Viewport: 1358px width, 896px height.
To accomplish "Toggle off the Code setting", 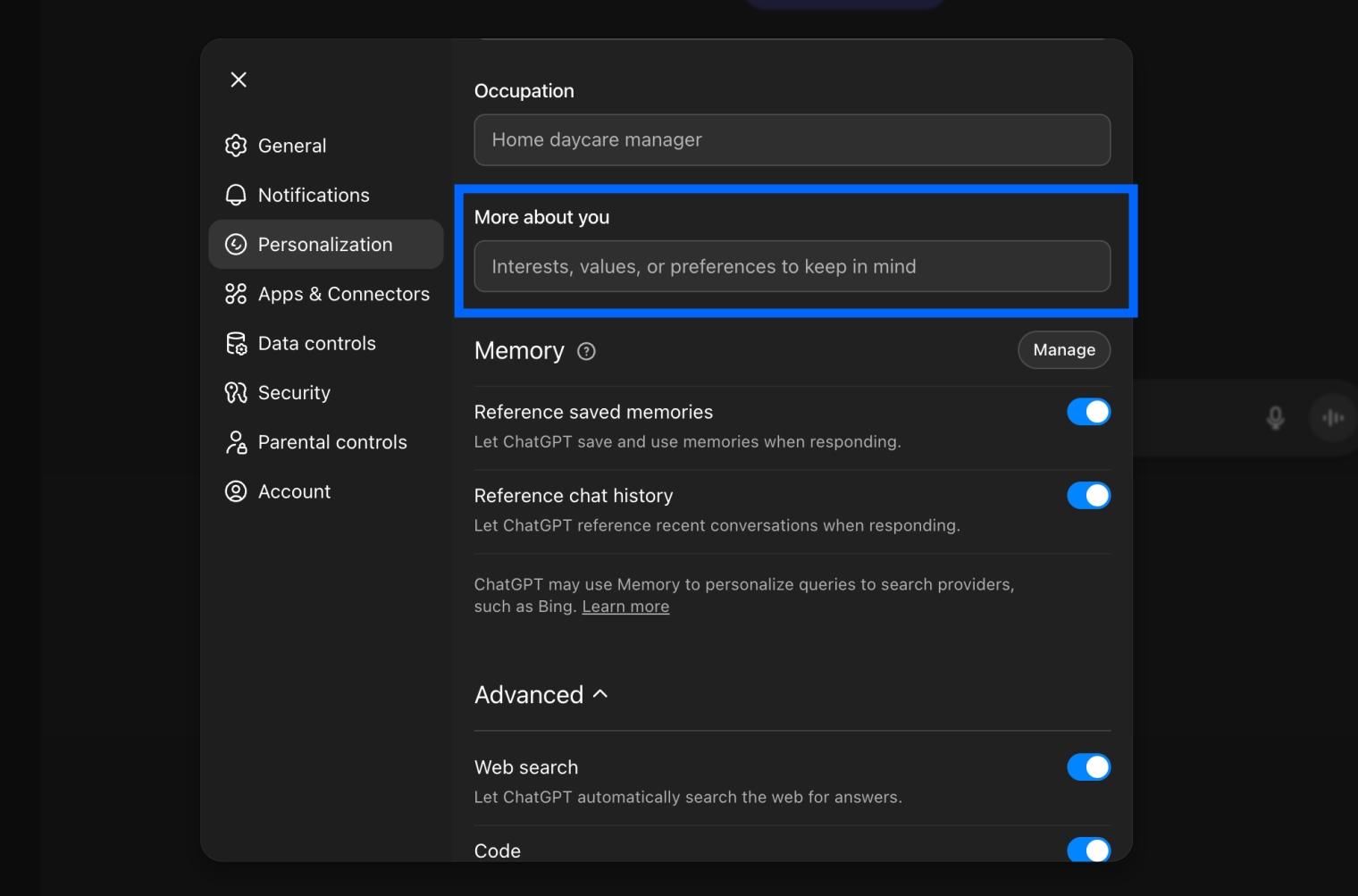I will (x=1088, y=850).
